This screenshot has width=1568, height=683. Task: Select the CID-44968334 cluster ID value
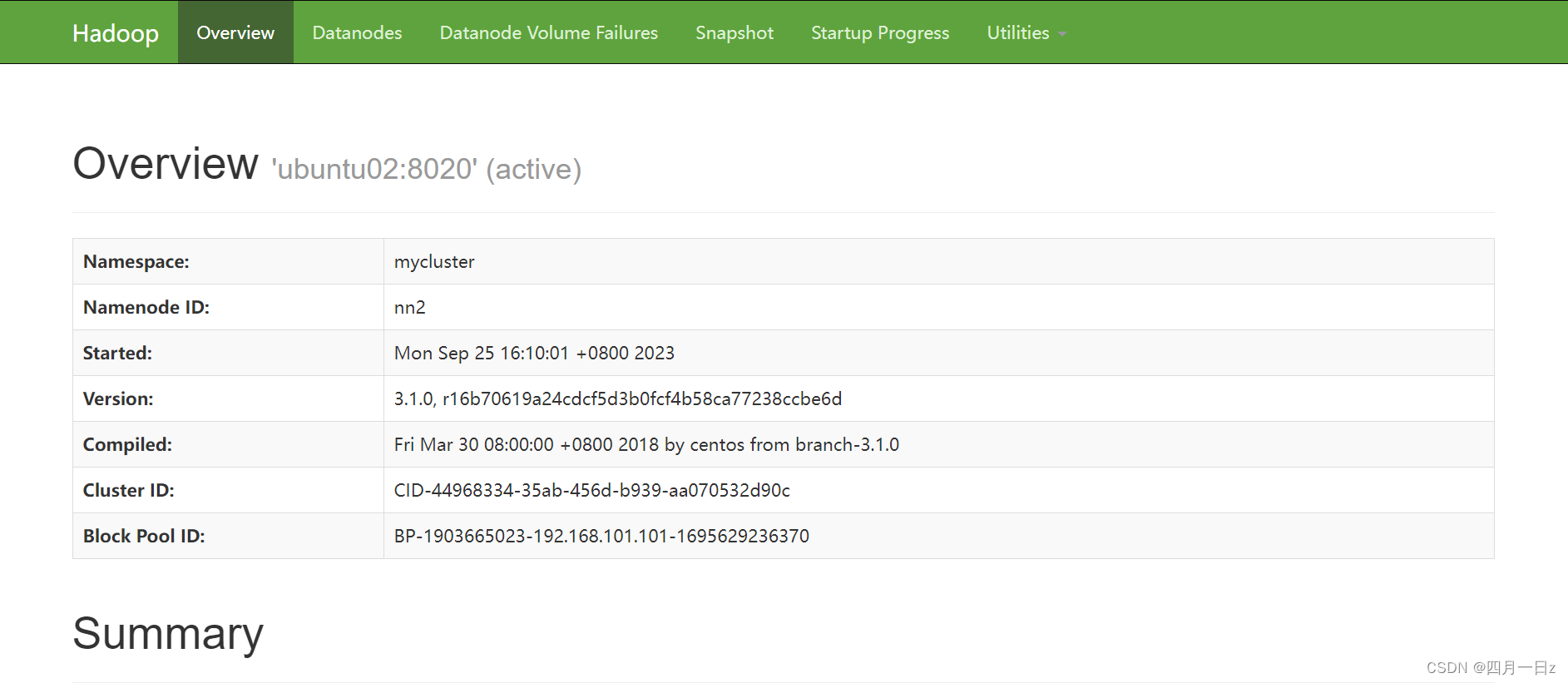pos(592,490)
